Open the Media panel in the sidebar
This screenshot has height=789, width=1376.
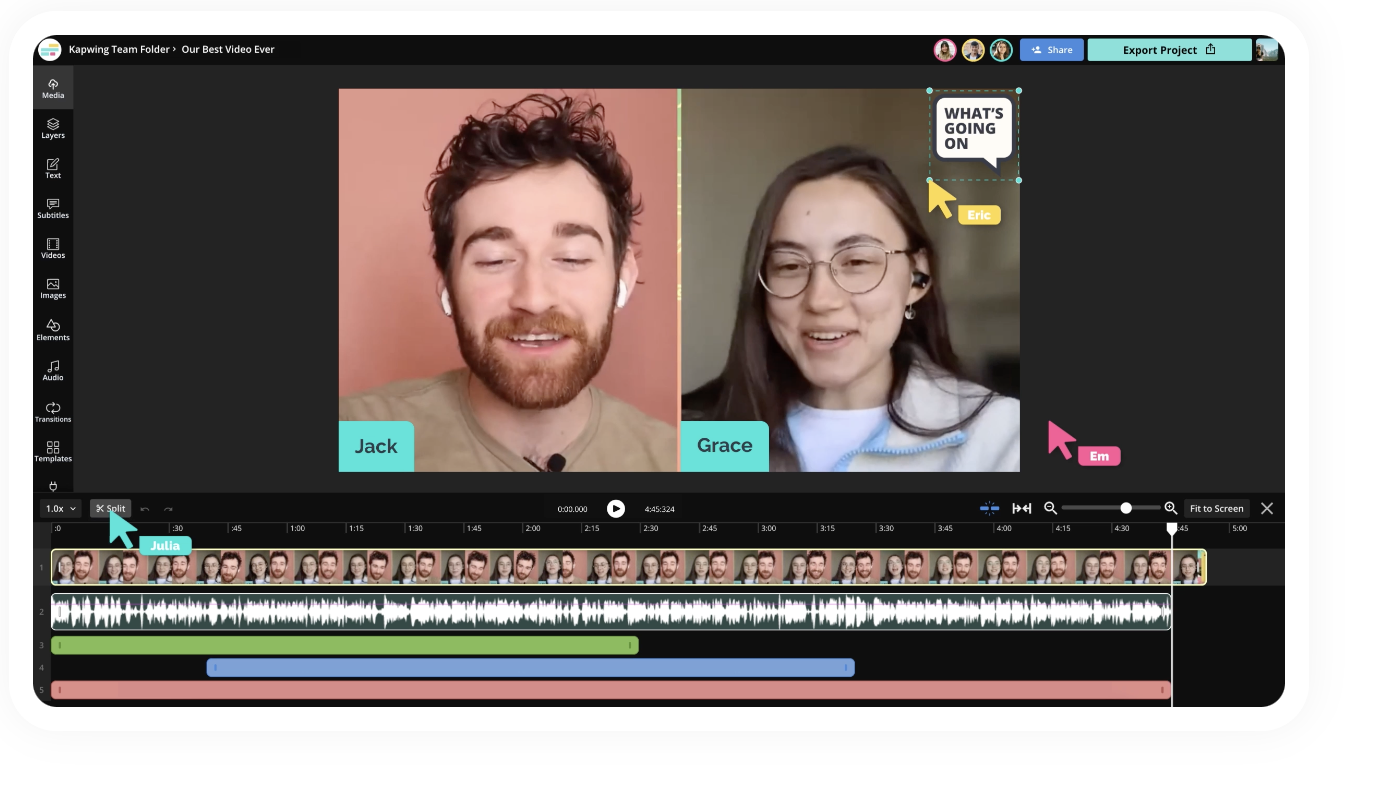(x=53, y=88)
